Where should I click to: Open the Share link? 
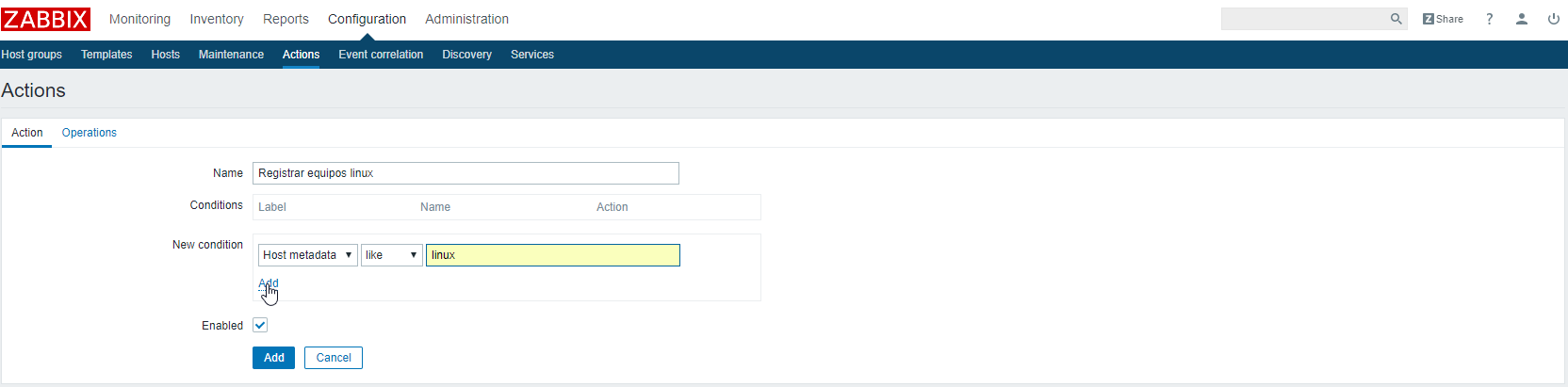pos(1443,19)
